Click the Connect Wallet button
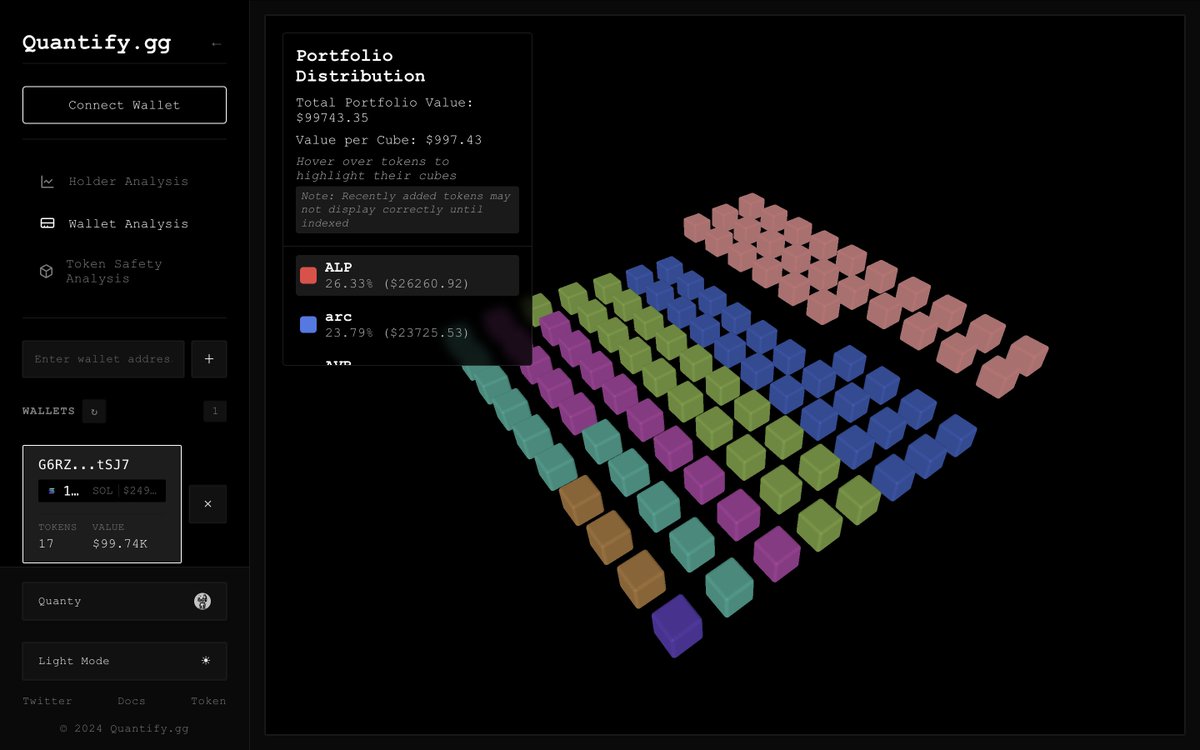Screen dimensions: 1200x750 (124, 105)
